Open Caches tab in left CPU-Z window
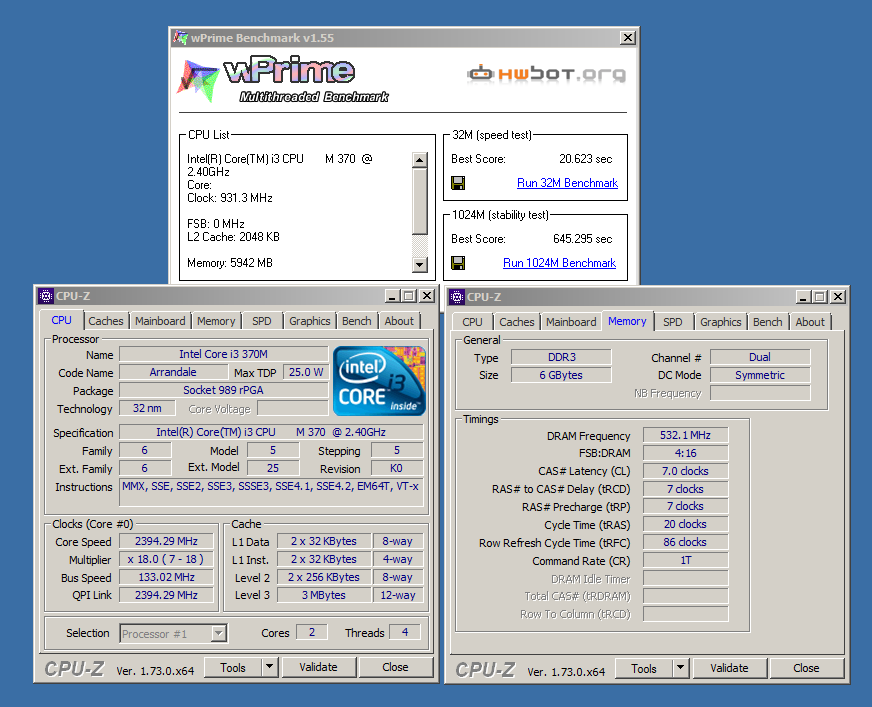The image size is (872, 707). (106, 321)
